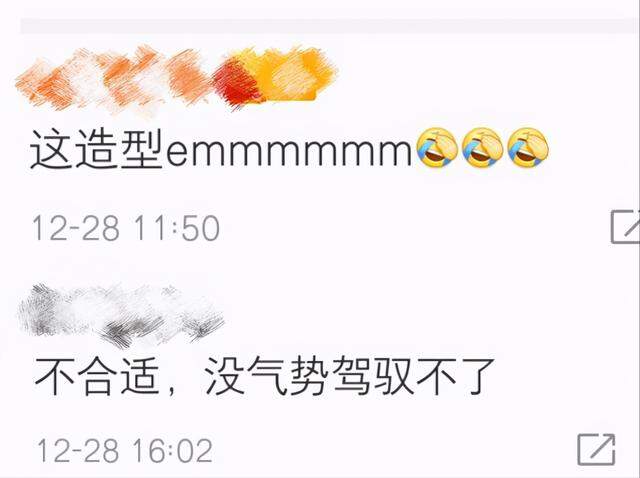
Task: Click the 11:50 time under the first comment
Action: [x=176, y=228]
